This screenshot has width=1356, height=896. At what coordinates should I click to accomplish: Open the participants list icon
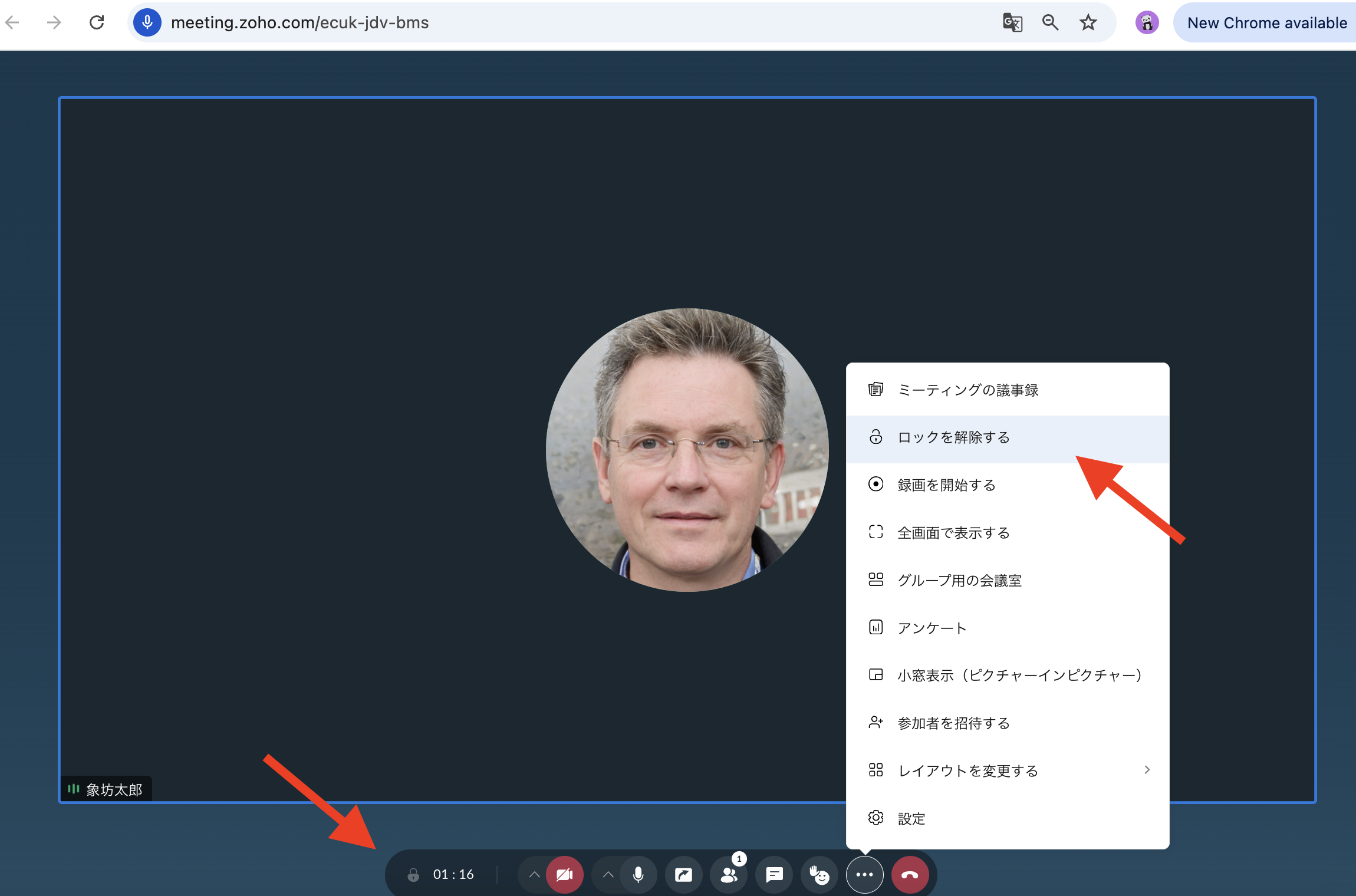(729, 875)
